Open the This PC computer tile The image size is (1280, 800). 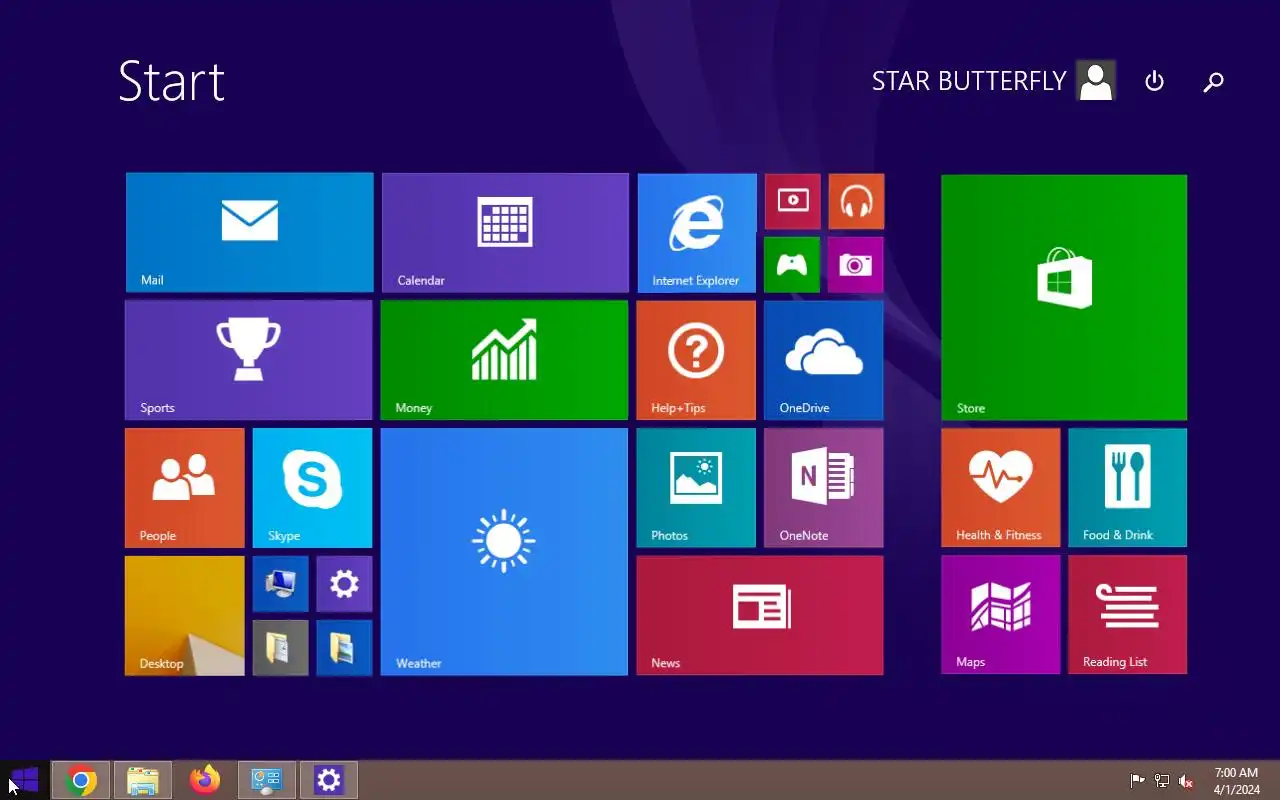(x=281, y=584)
